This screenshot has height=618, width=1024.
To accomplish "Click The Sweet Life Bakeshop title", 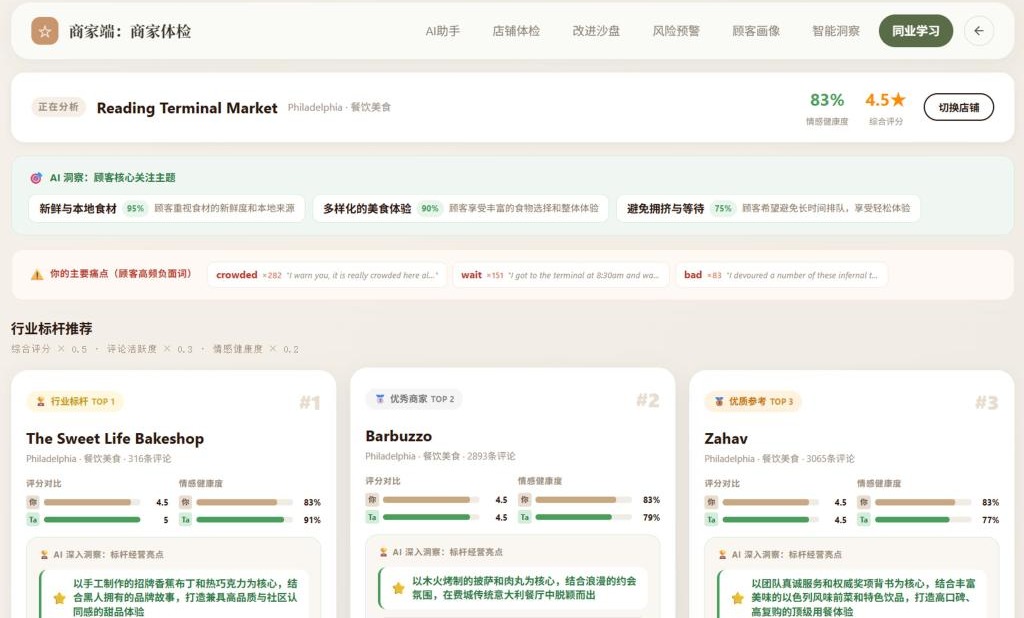I will pos(115,438).
